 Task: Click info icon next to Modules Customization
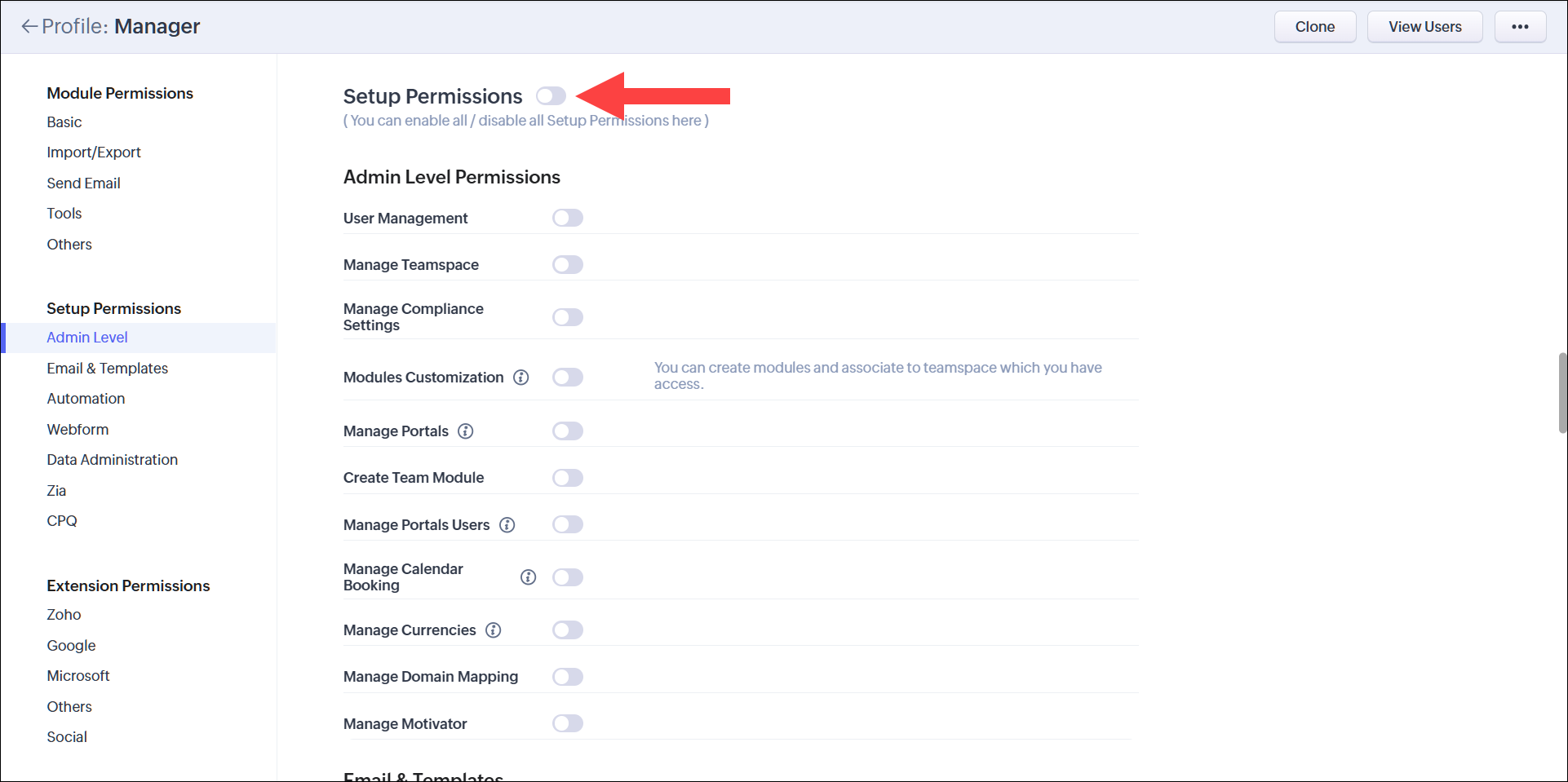tap(520, 378)
